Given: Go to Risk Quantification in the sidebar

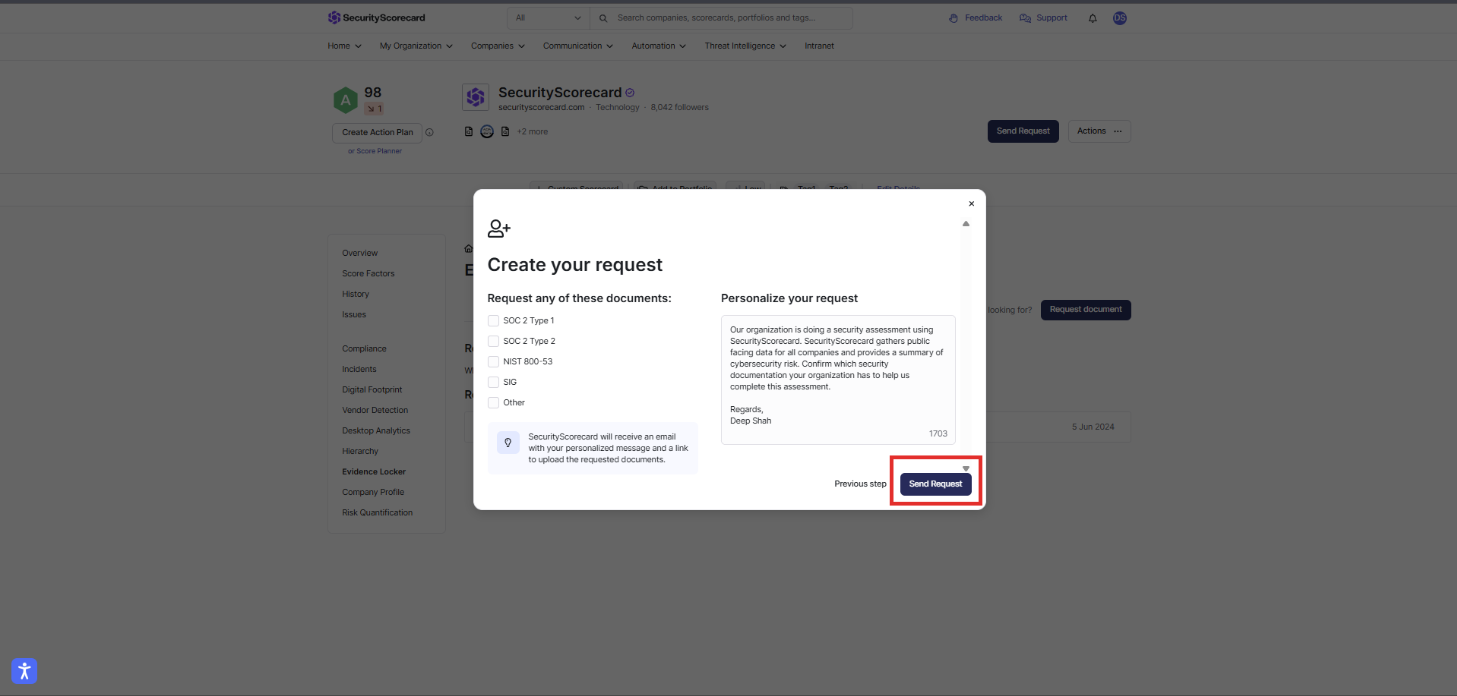Looking at the screenshot, I should click(x=377, y=513).
